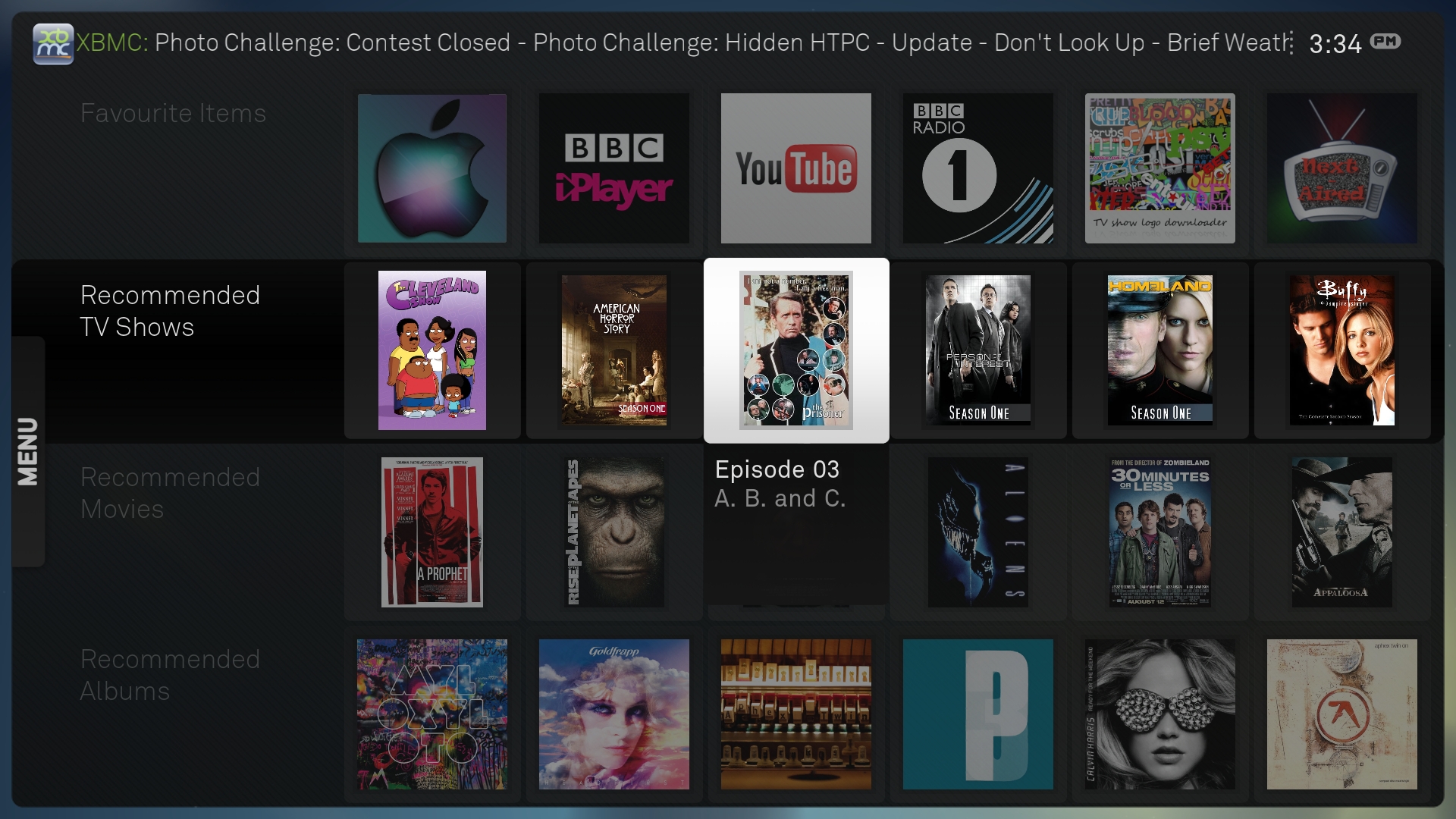Open Homeland Season One poster
This screenshot has width=1456, height=819.
tap(1159, 350)
